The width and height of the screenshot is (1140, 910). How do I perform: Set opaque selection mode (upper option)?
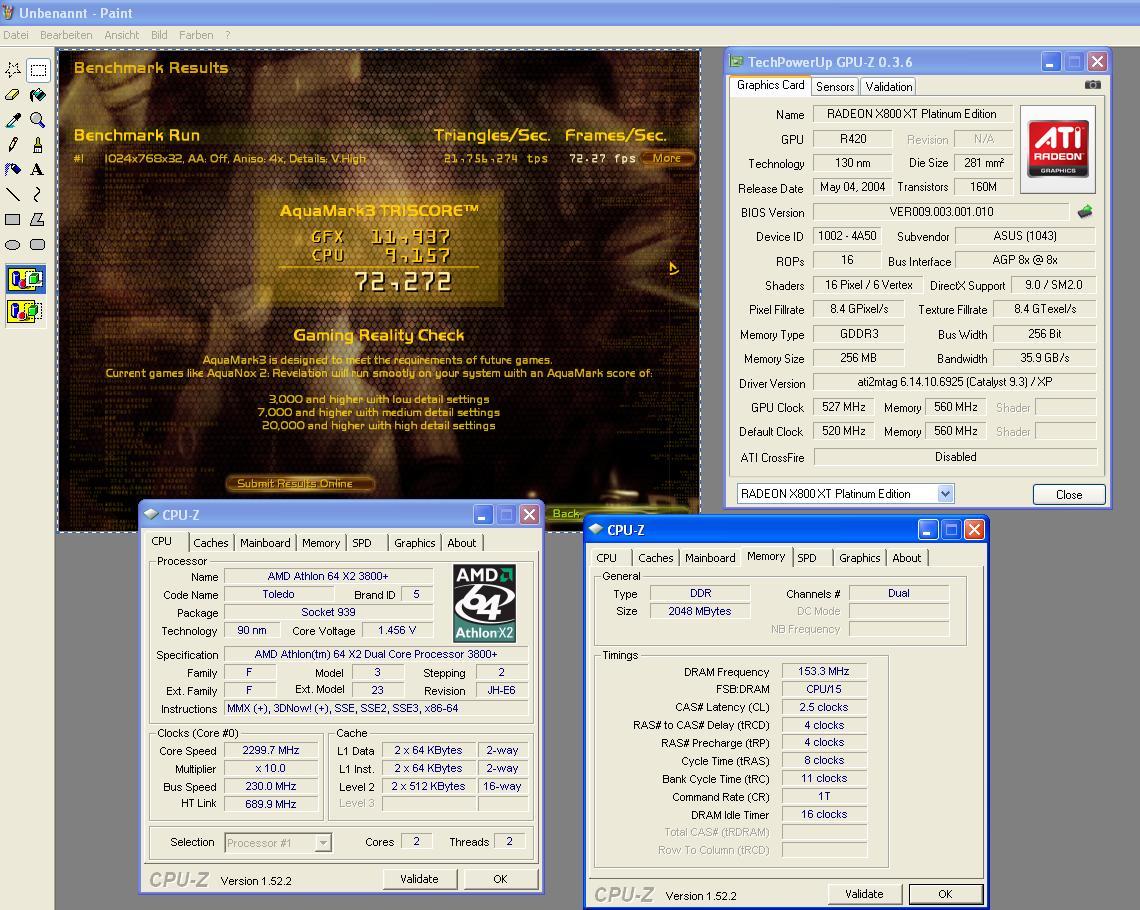tap(25, 279)
